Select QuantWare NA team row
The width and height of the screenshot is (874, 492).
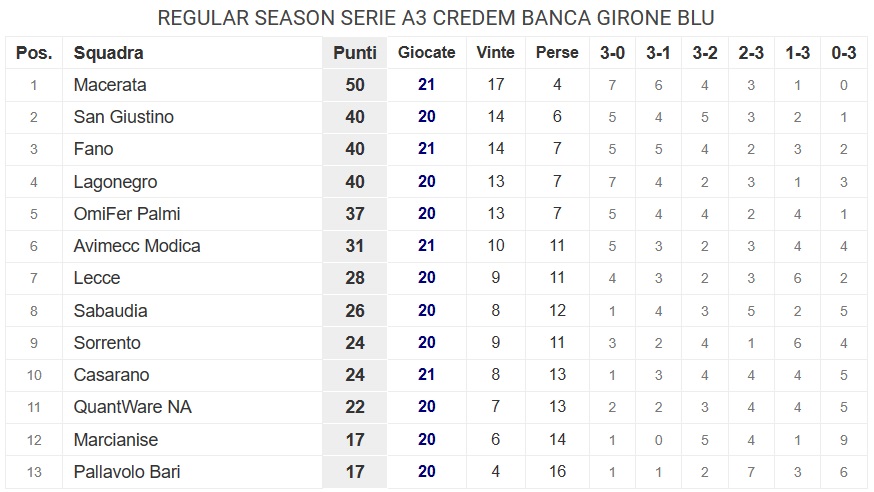point(436,407)
